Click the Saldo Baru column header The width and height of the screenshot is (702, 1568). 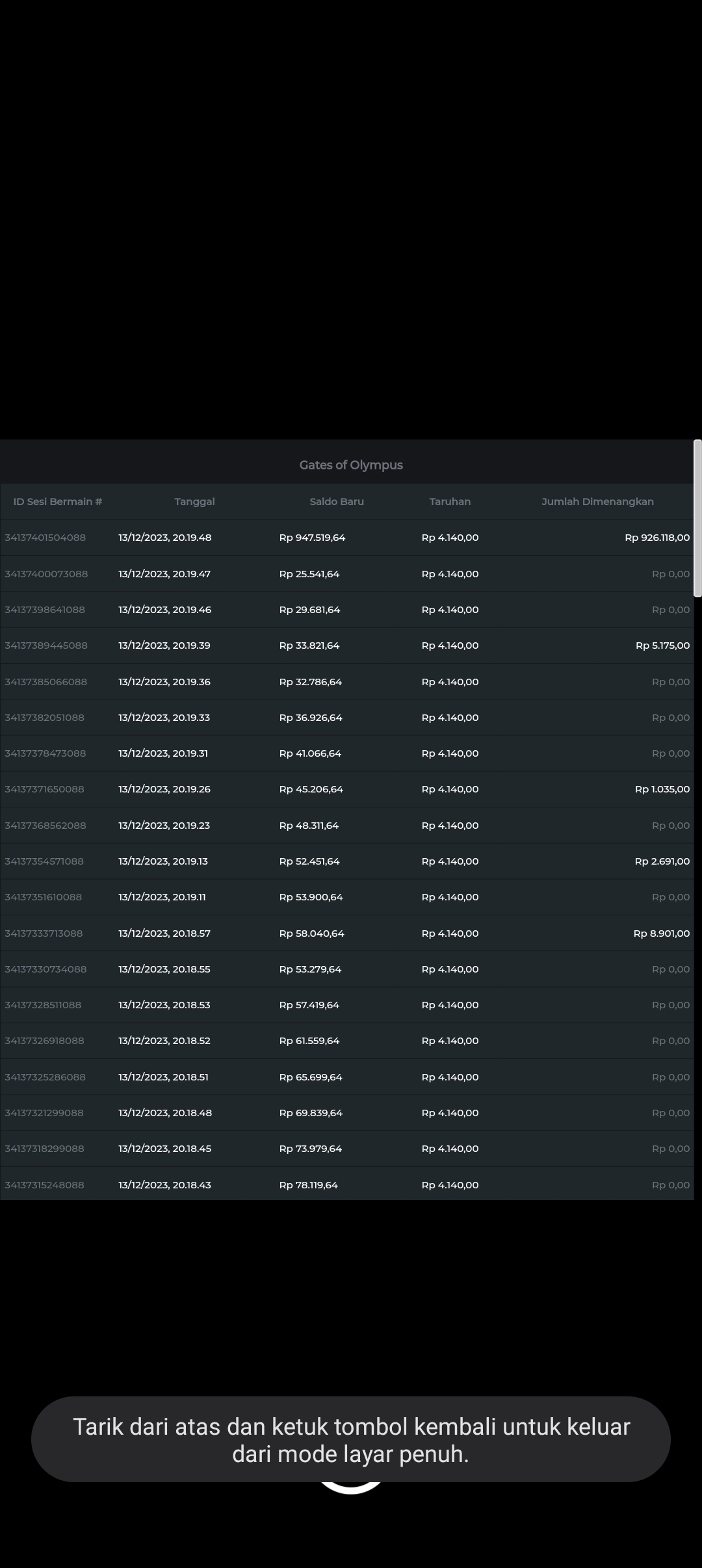click(x=337, y=501)
